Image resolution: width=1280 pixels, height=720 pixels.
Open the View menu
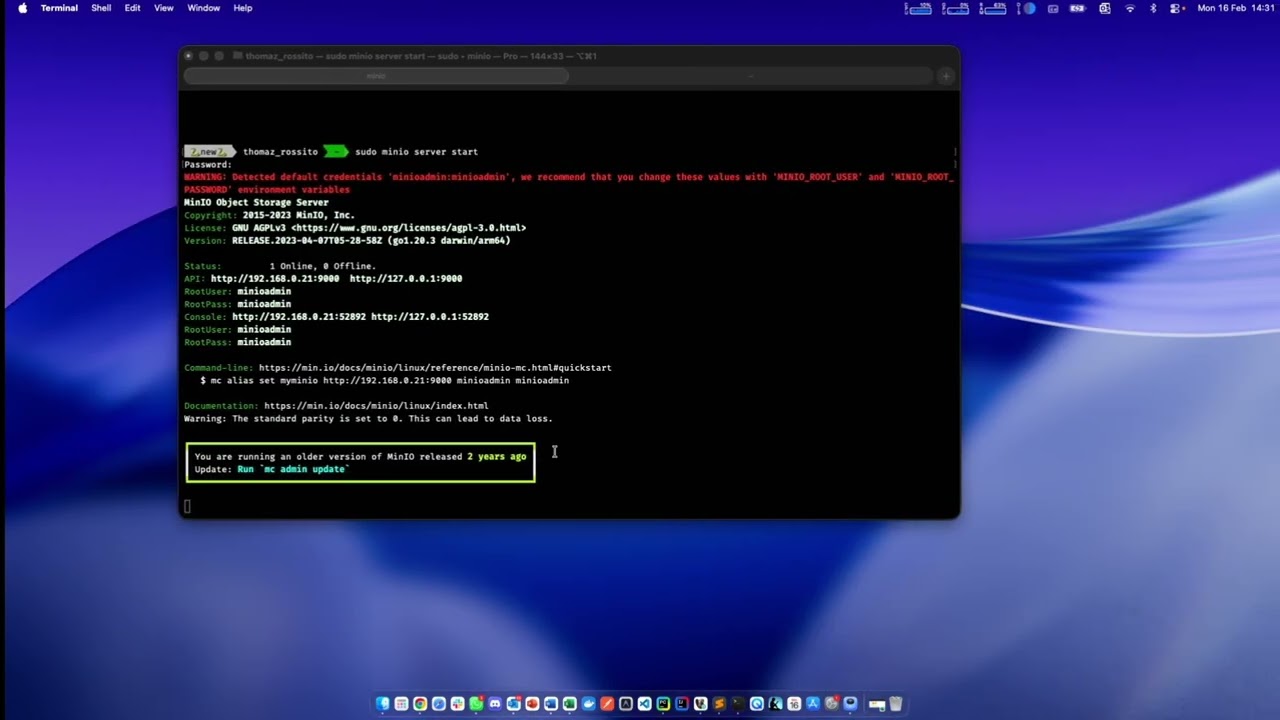pos(164,8)
